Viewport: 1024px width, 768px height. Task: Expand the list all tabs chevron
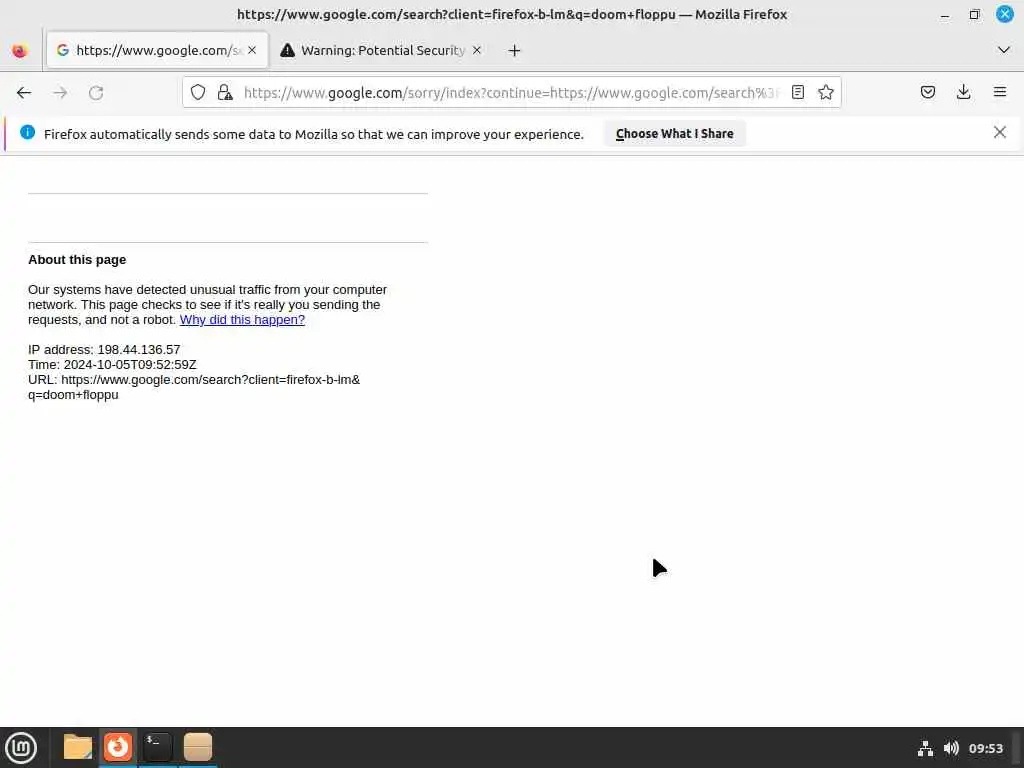pyautogui.click(x=1004, y=50)
